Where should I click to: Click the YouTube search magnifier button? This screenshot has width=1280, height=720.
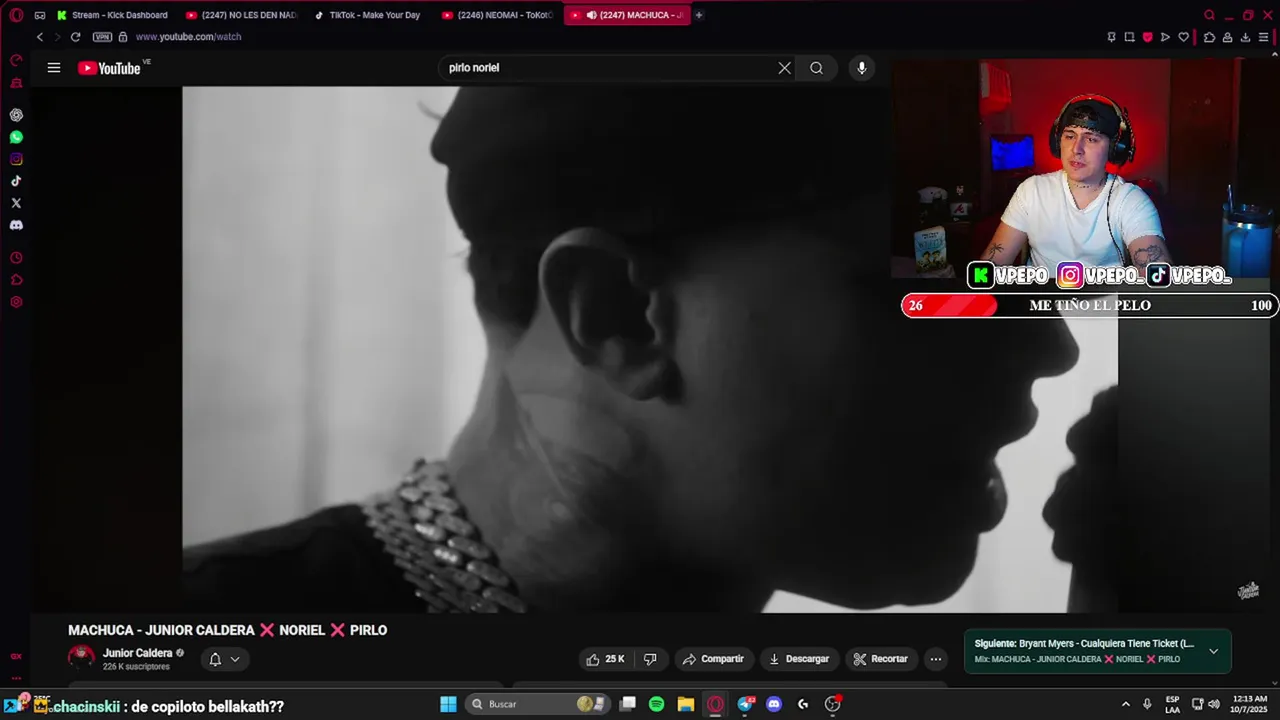click(x=817, y=68)
